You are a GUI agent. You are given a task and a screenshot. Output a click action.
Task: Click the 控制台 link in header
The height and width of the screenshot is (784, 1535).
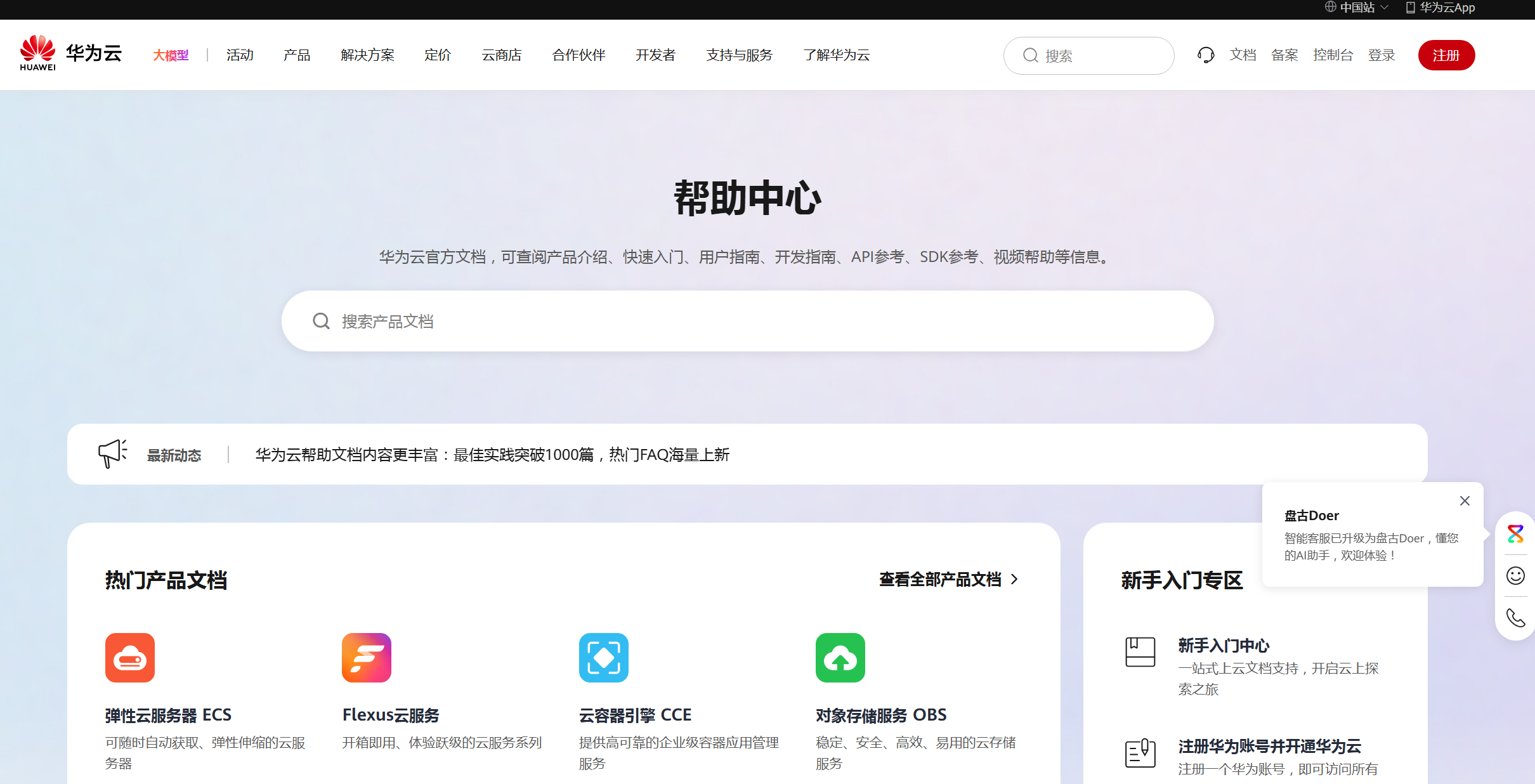click(1333, 55)
